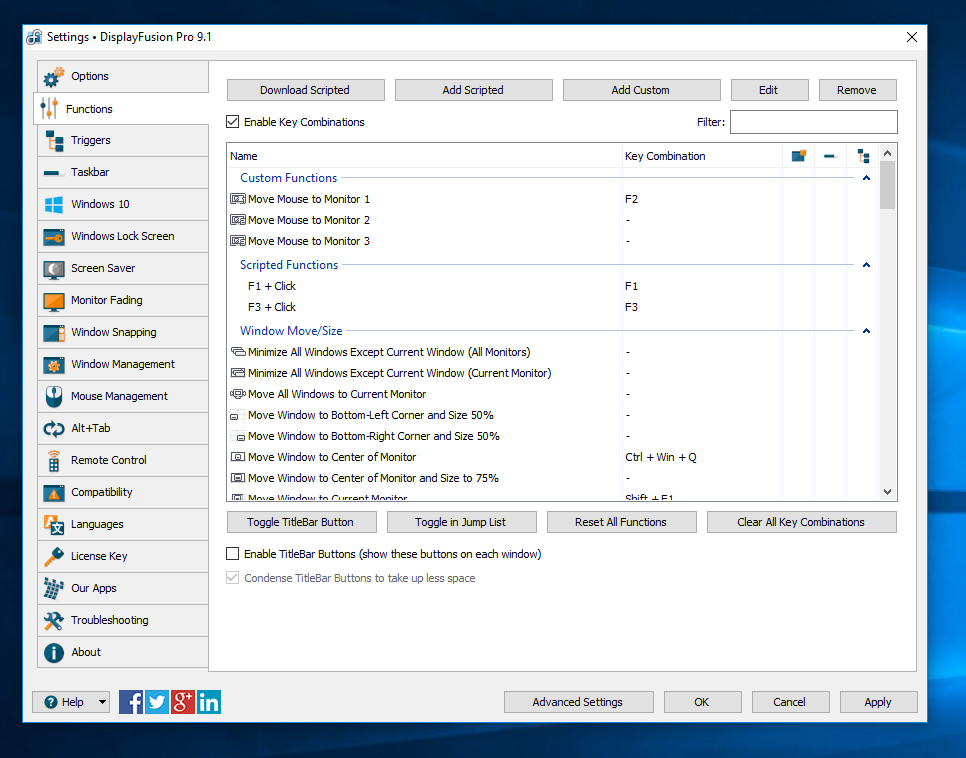Screen dimensions: 966x758
Task: Open the Help dropdown menu
Action: point(101,702)
